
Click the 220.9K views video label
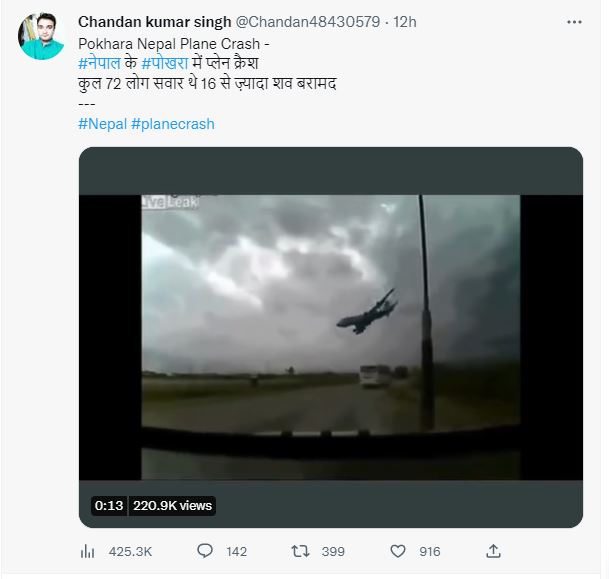click(x=172, y=506)
